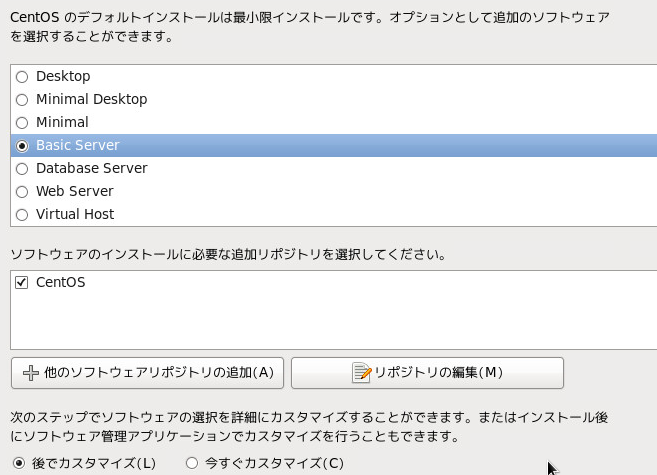Click the Web Server list item label

[x=75, y=191]
